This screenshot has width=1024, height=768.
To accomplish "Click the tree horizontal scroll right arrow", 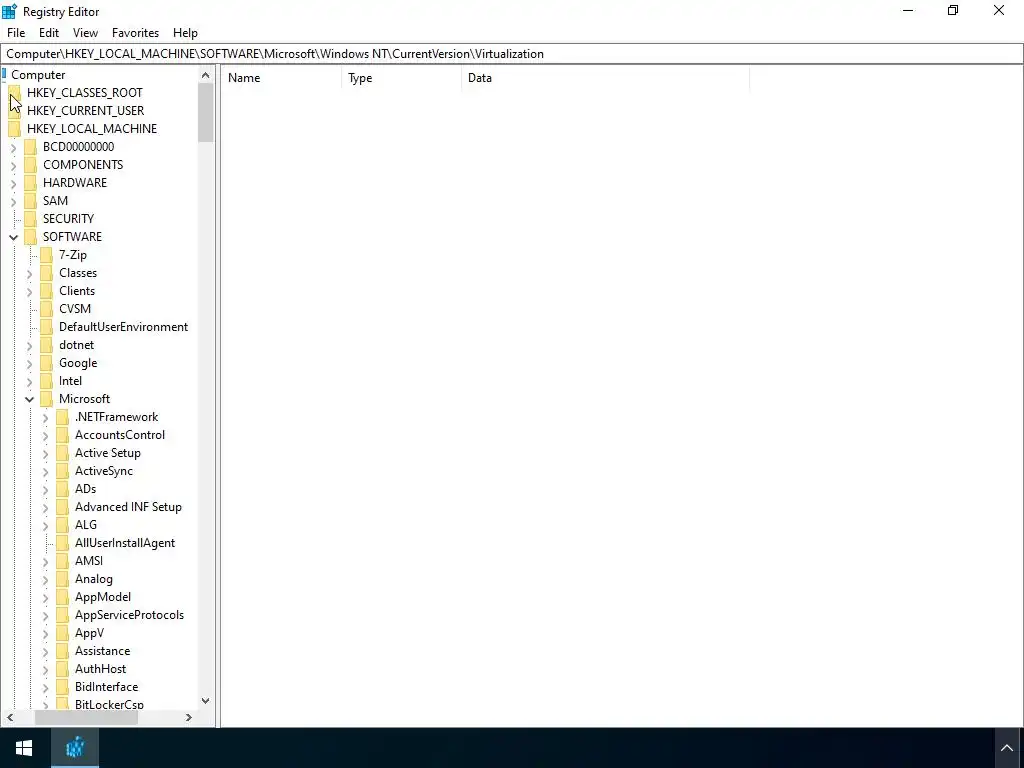I will pos(189,717).
